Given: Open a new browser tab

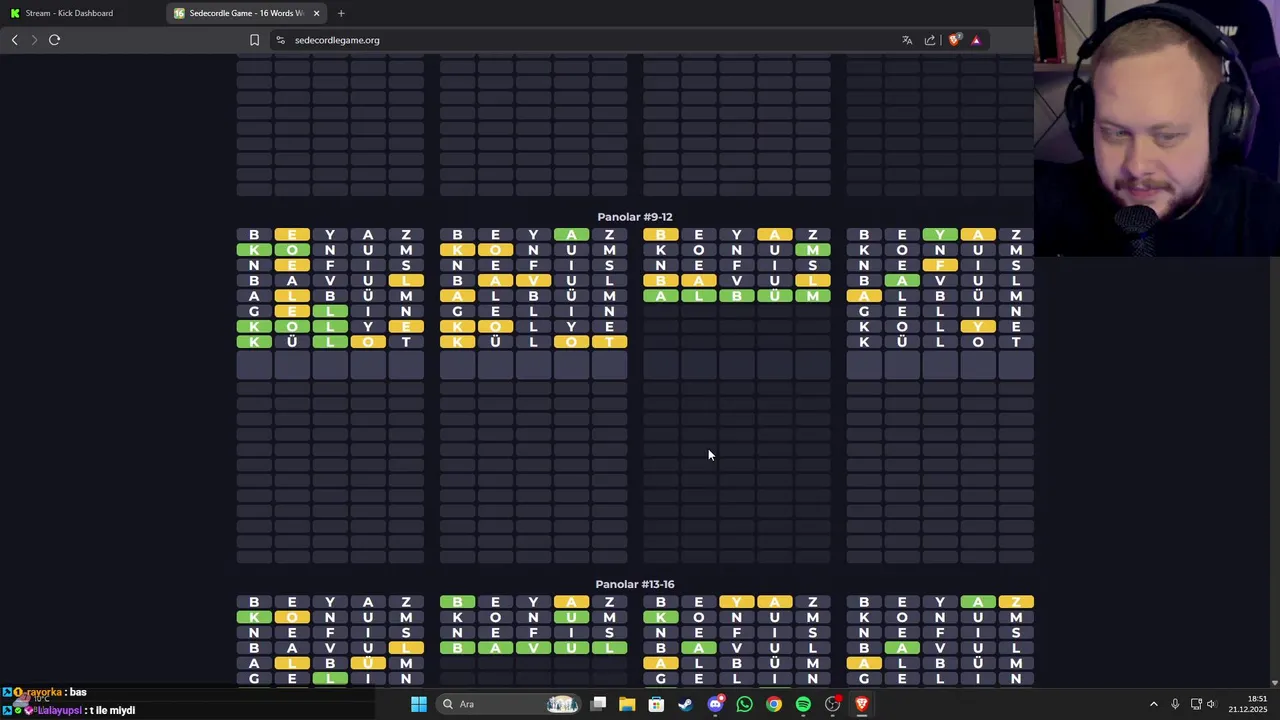Looking at the screenshot, I should coord(341,13).
